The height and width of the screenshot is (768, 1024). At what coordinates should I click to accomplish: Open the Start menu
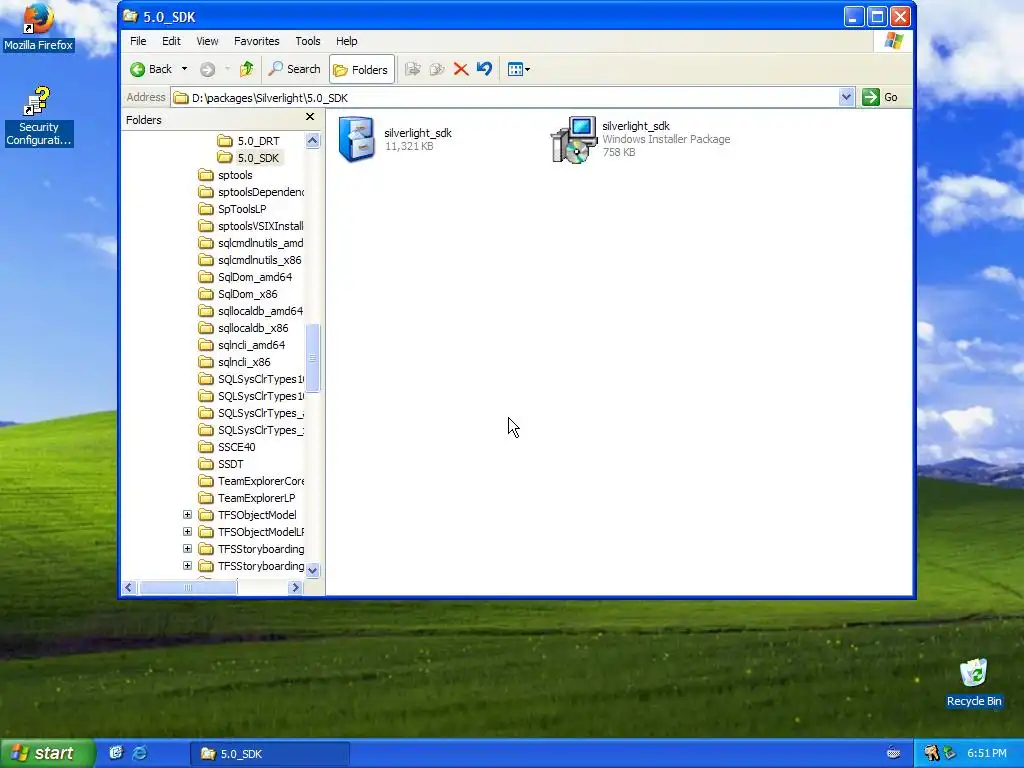[x=46, y=753]
